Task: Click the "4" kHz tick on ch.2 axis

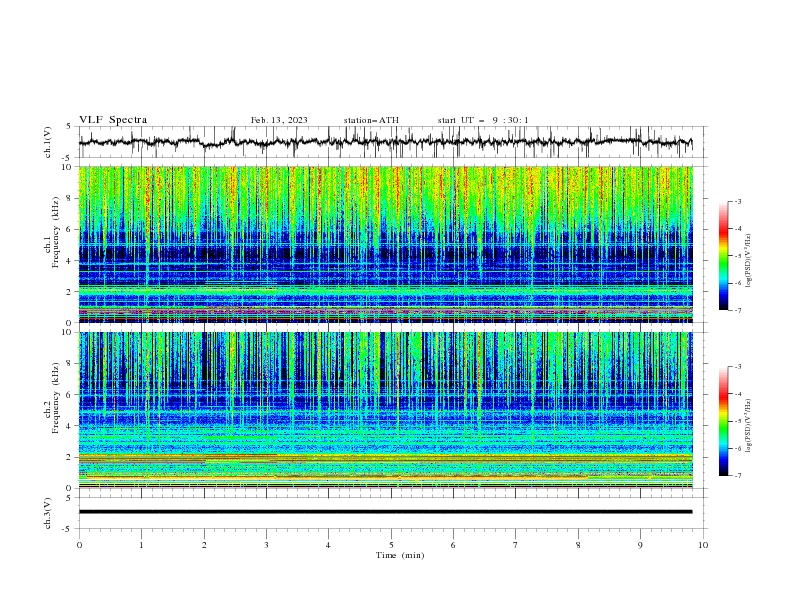Action: tap(71, 426)
